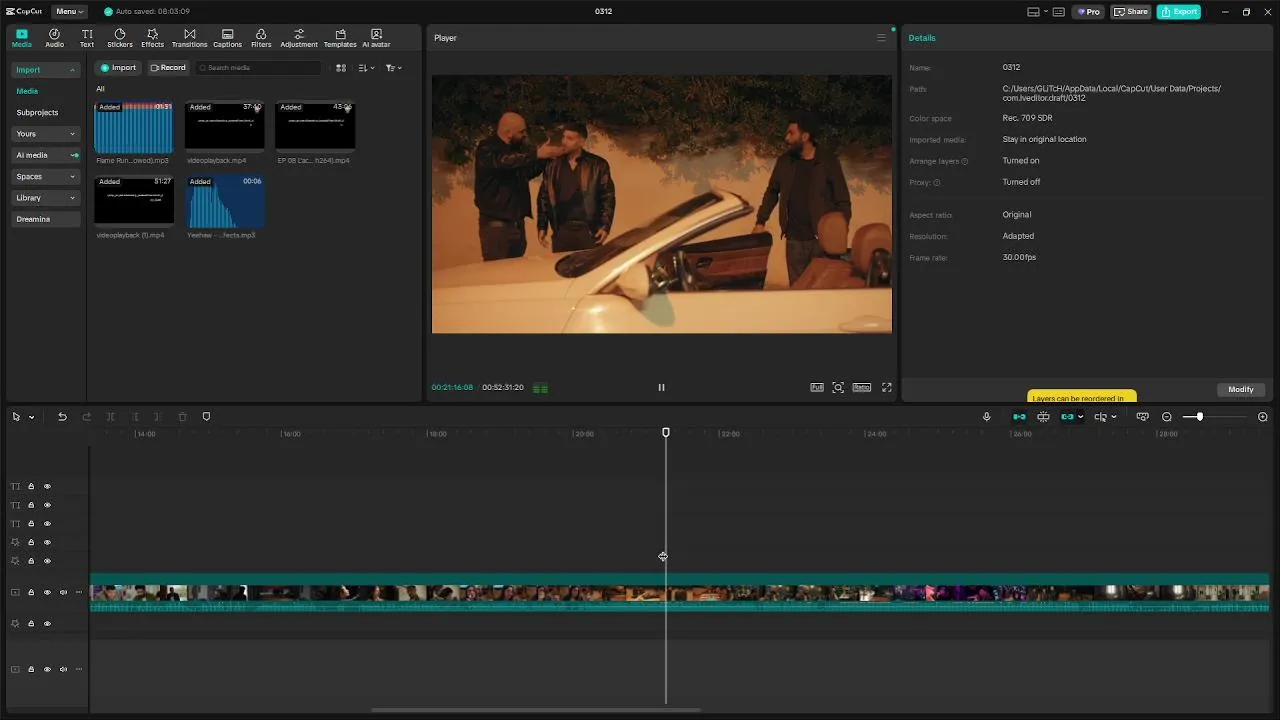Viewport: 1280px width, 720px height.
Task: Switch to the Audio tab
Action: click(x=54, y=38)
